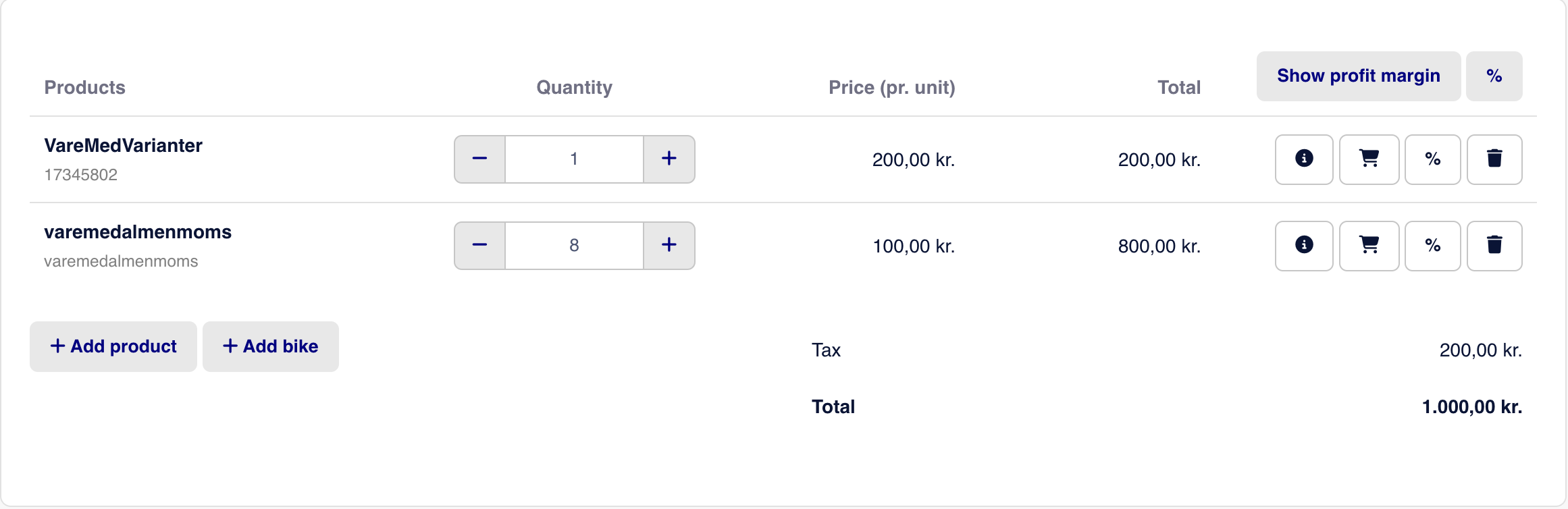Decrease varemedalmenmoms quantity with minus
The width and height of the screenshot is (1568, 509).
coord(479,246)
